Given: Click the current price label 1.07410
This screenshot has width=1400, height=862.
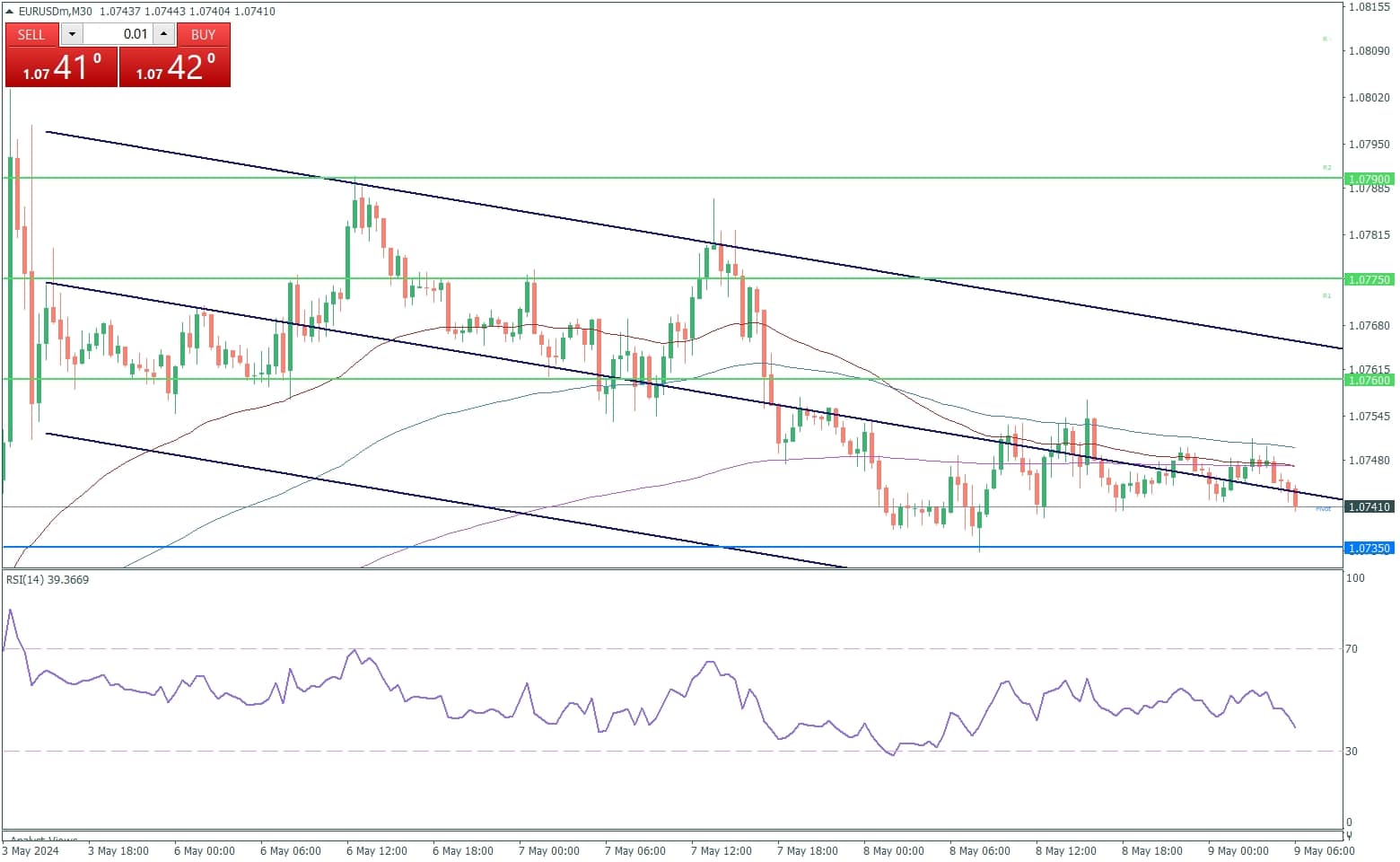Looking at the screenshot, I should [x=1369, y=506].
